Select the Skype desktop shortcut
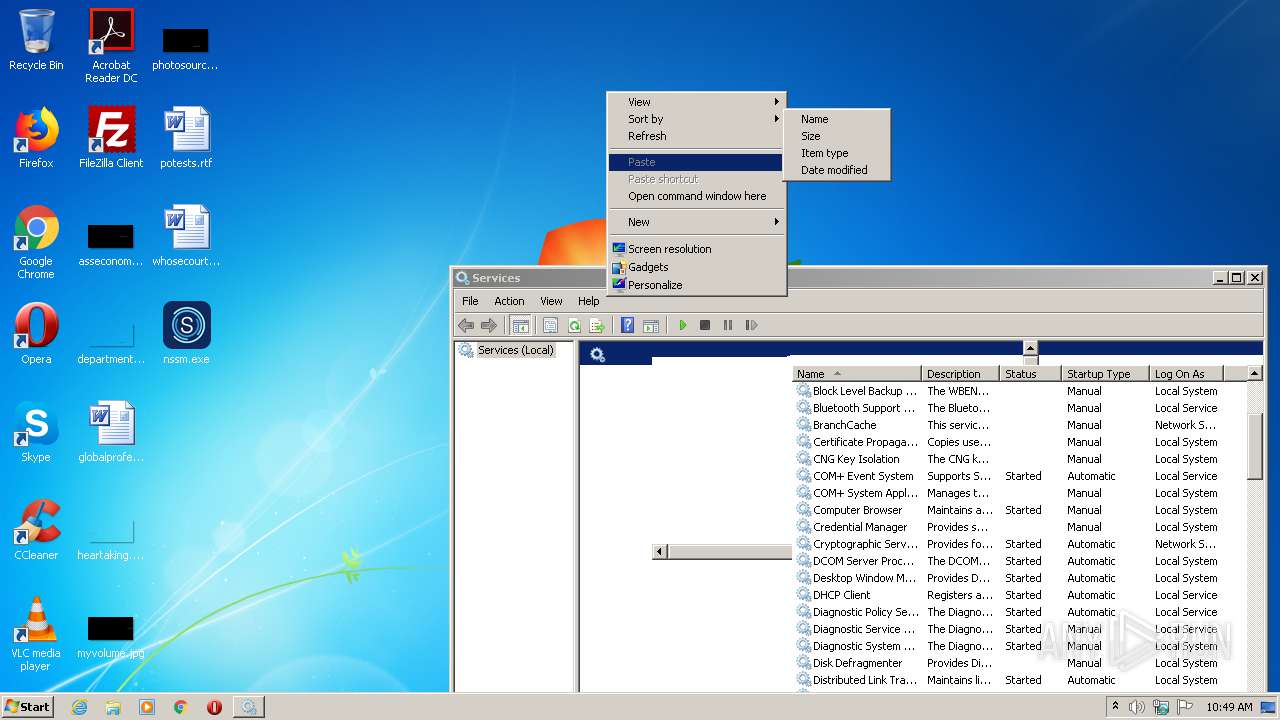Viewport: 1280px width, 720px height. [36, 432]
